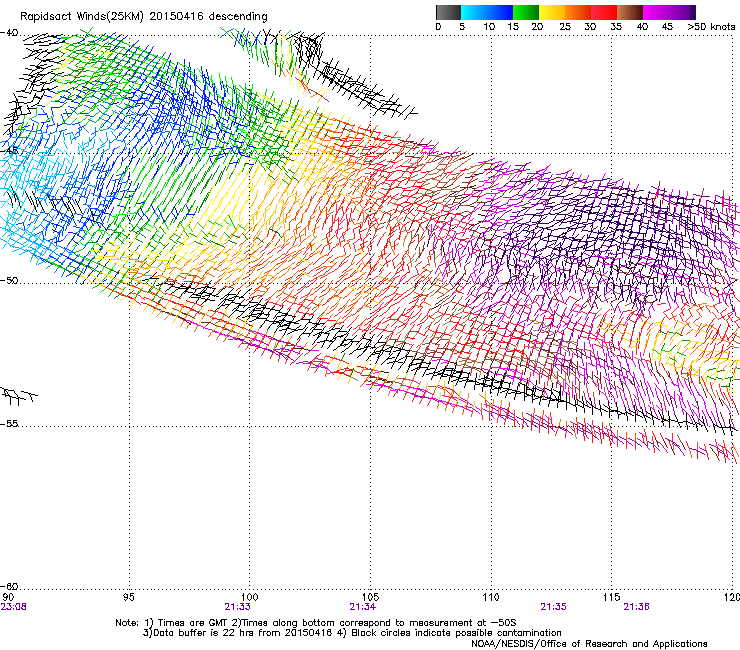Pick the red 30-35 knots legend segment
This screenshot has width=740, height=650.
click(x=604, y=12)
